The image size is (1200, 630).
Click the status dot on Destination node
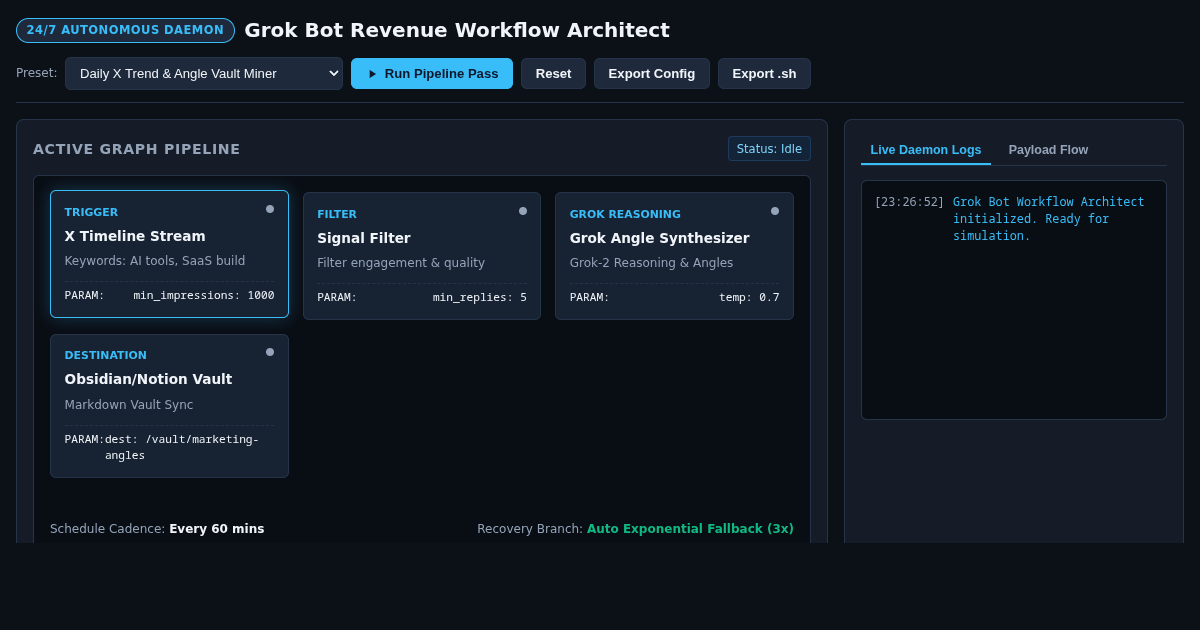pyautogui.click(x=270, y=352)
